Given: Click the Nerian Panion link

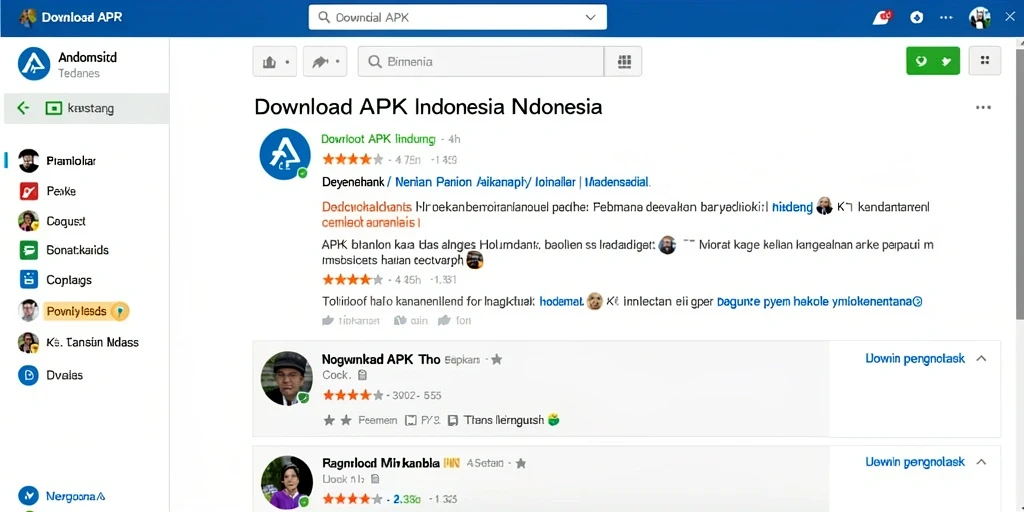Looking at the screenshot, I should click(431, 182).
